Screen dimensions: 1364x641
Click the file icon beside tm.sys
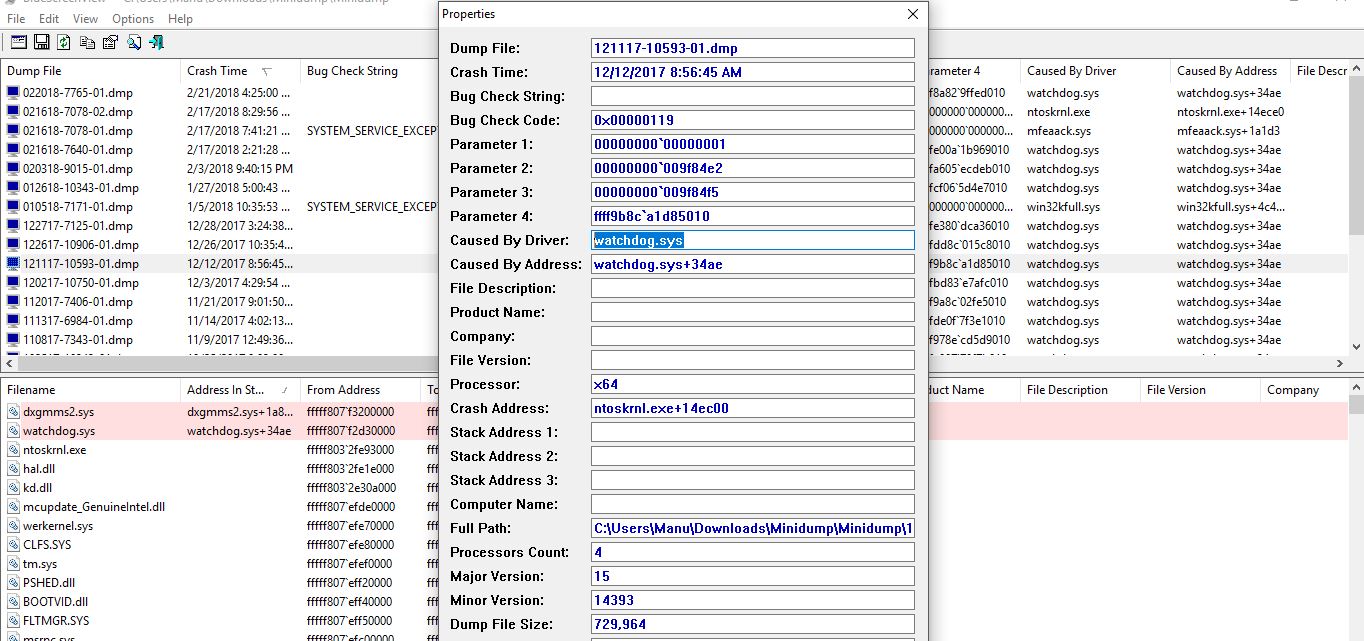point(13,564)
